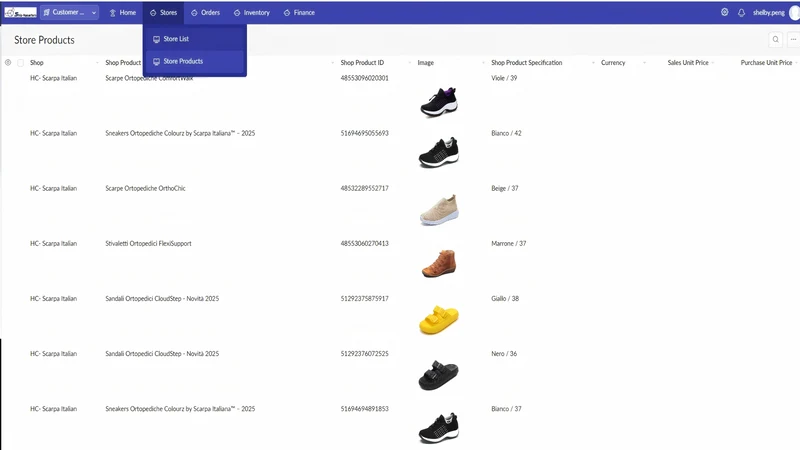Screen dimensions: 800x450
Task: Click the Beige / 37 specification
Action: tap(505, 188)
